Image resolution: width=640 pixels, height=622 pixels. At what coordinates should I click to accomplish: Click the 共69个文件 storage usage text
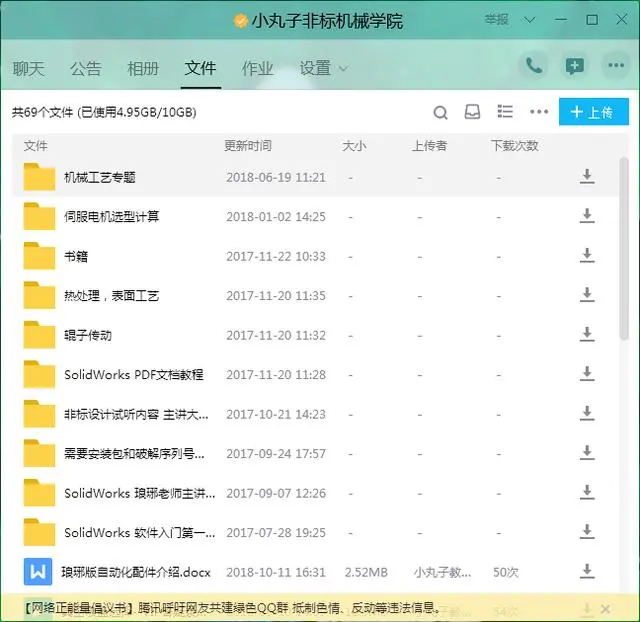[104, 112]
